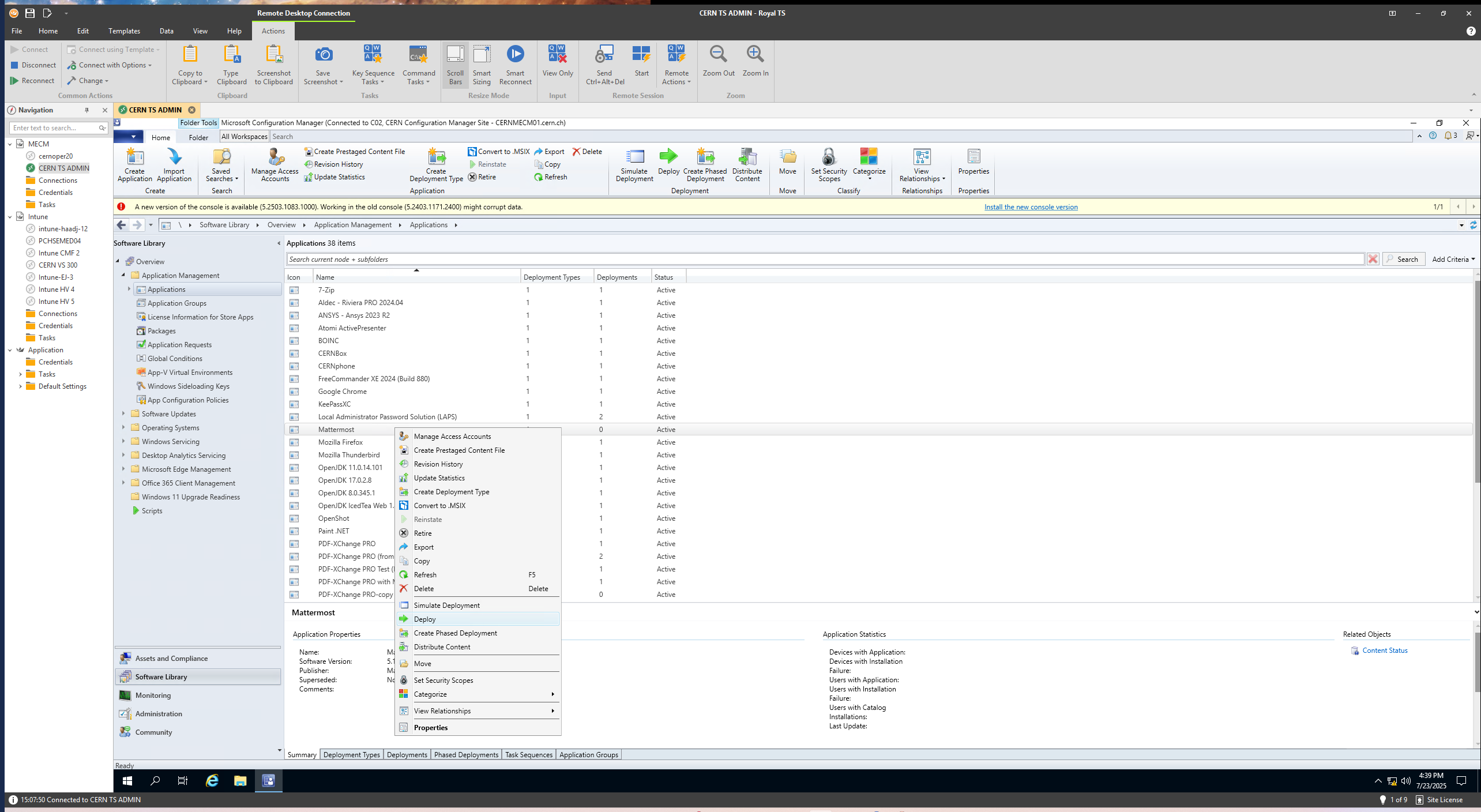Open Assets and Compliance workspace
Screen dimensions: 1481x812
point(198,659)
